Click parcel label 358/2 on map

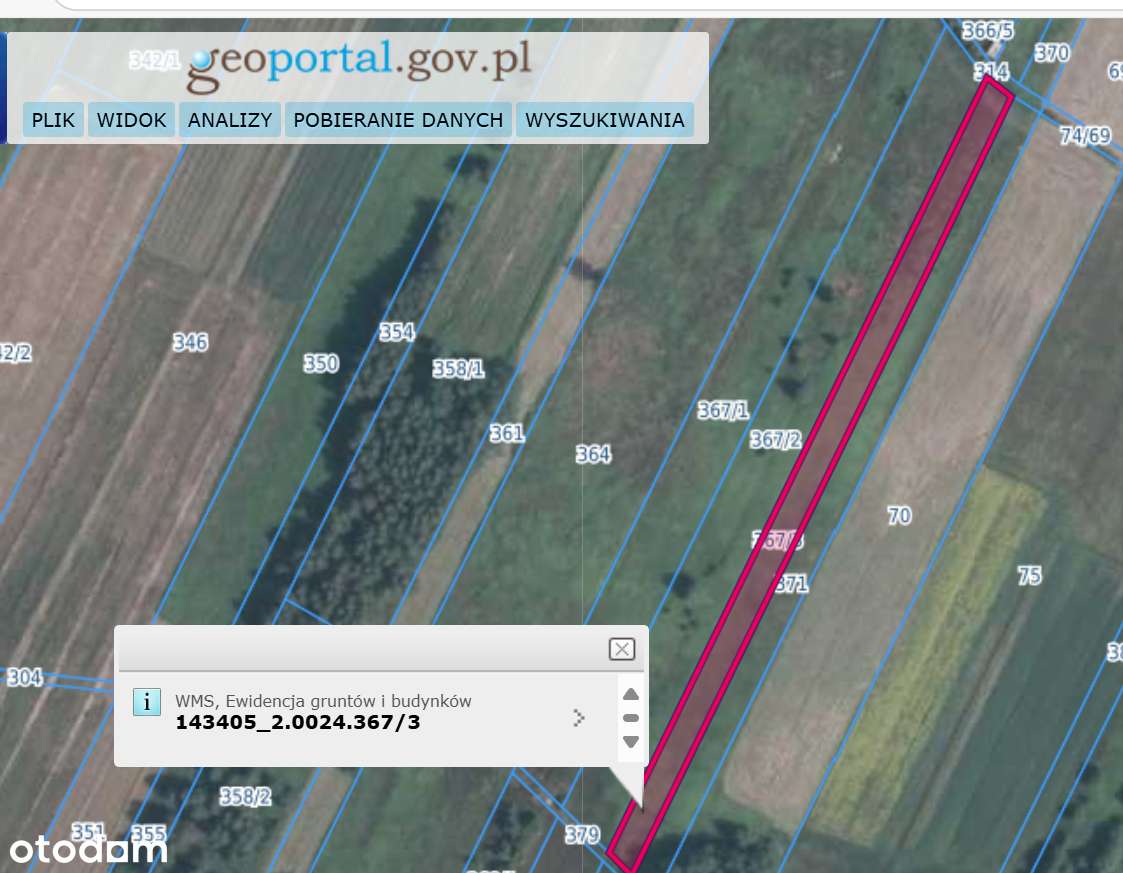click(245, 796)
